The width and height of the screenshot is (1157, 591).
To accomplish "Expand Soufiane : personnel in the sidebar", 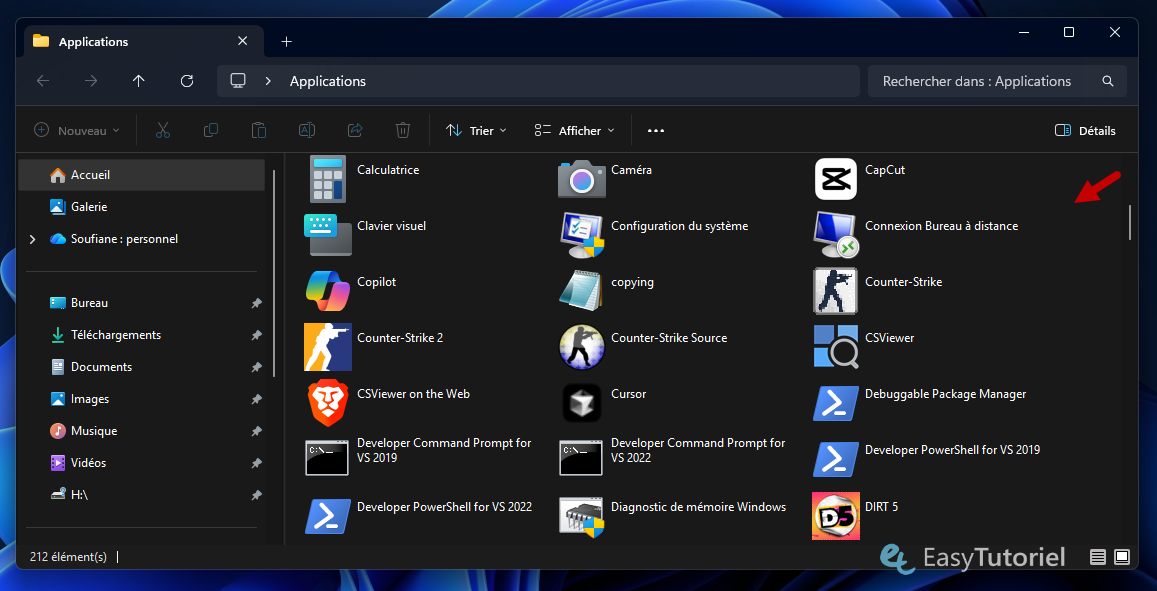I will pos(31,239).
